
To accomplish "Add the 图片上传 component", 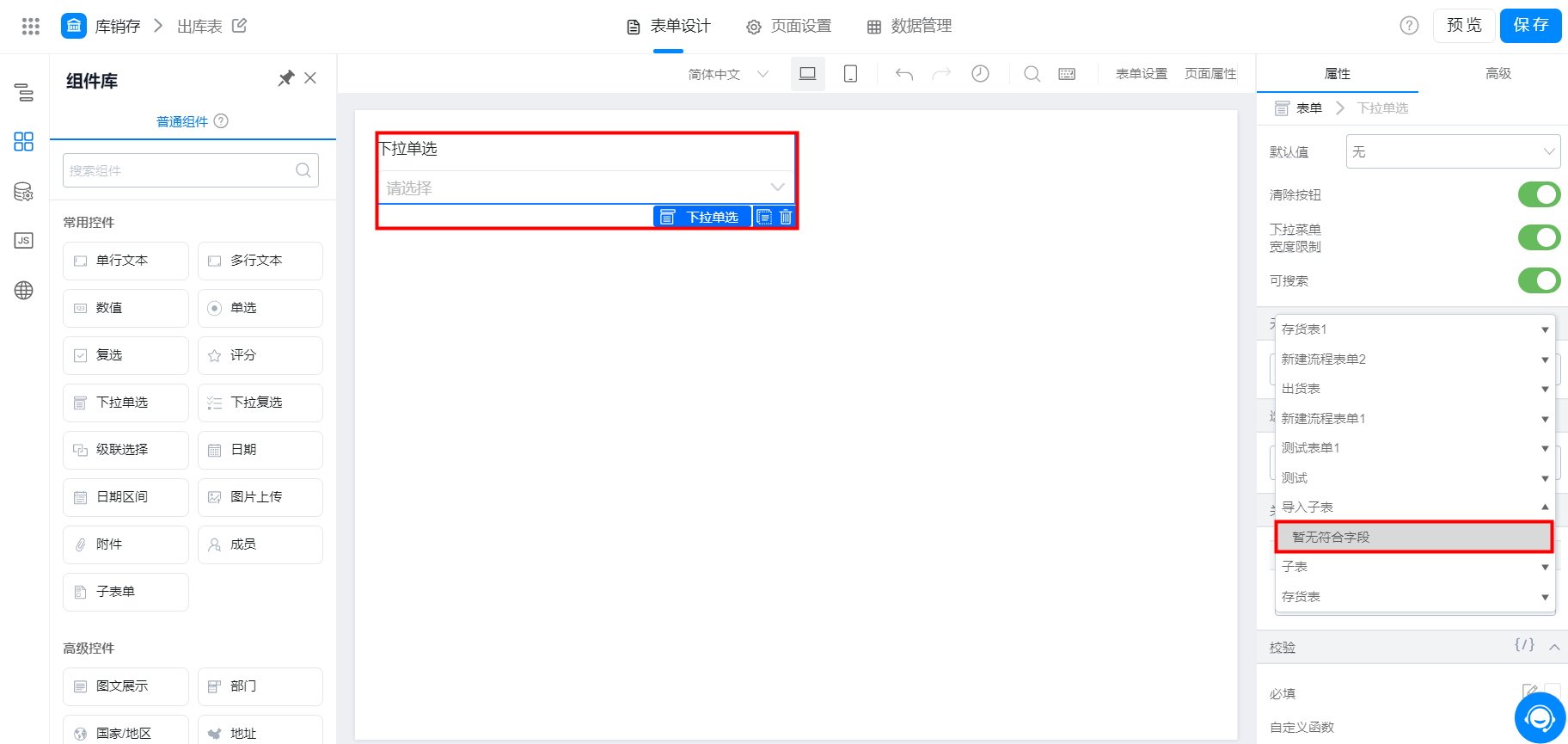I will 260,497.
